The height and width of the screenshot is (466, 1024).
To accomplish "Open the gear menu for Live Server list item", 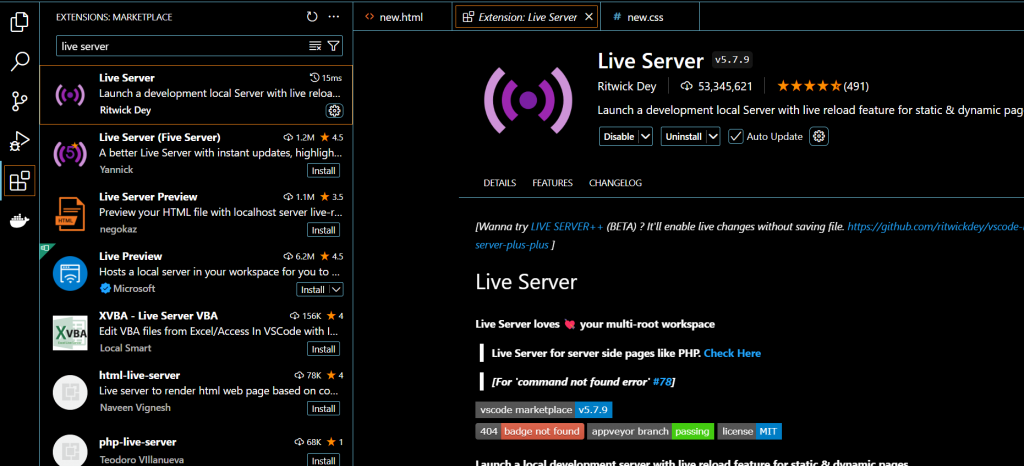I will click(x=334, y=110).
